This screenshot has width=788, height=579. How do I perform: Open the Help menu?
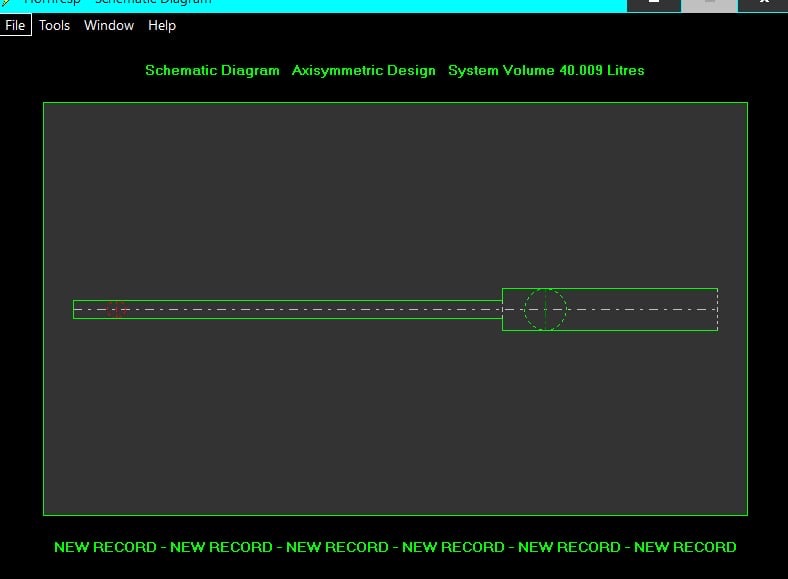coord(162,25)
